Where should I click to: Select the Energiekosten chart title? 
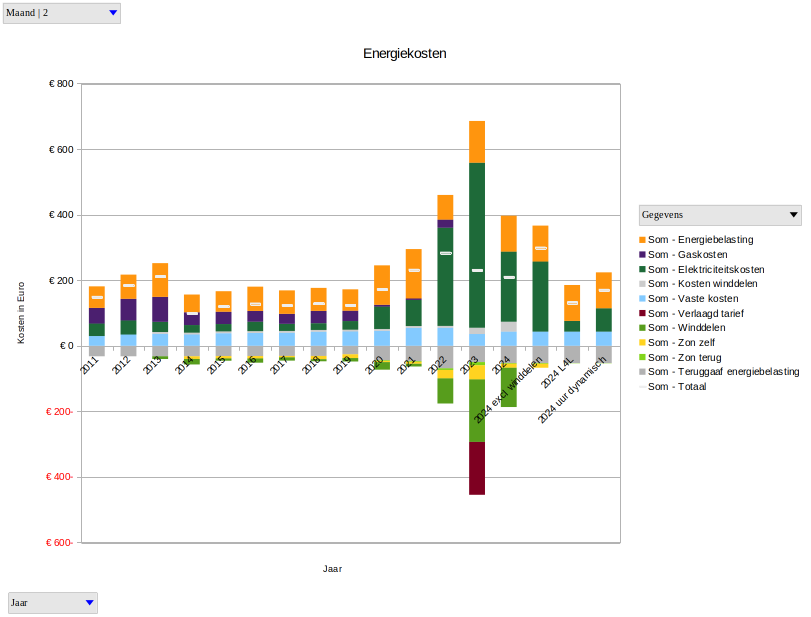[x=404, y=53]
